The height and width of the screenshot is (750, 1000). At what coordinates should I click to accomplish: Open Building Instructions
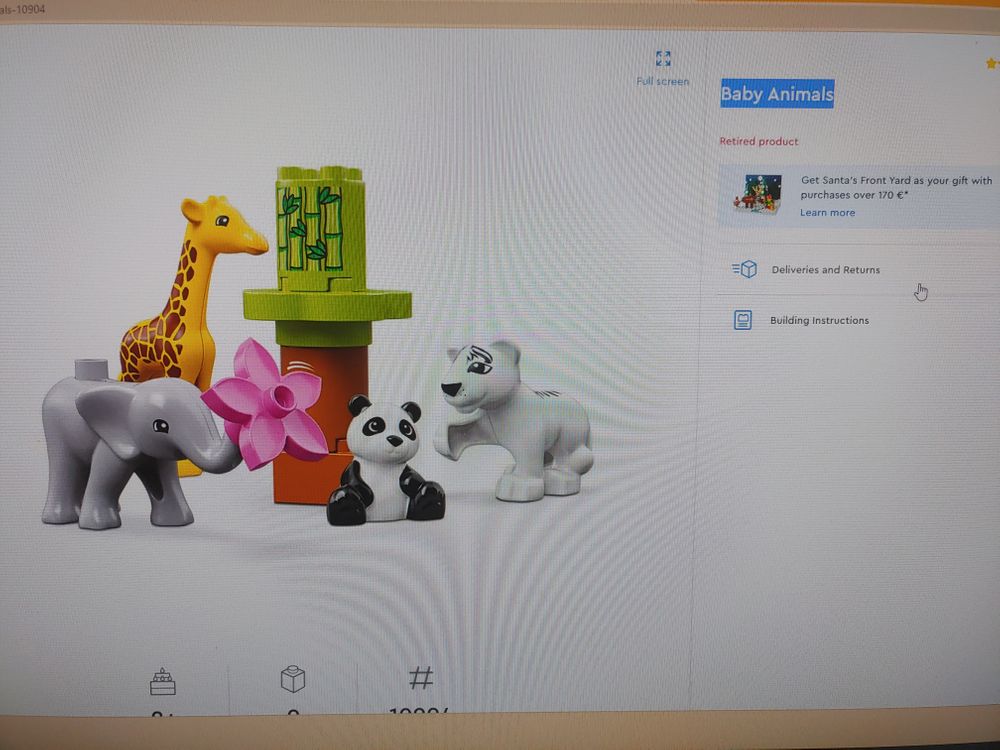[x=819, y=321]
